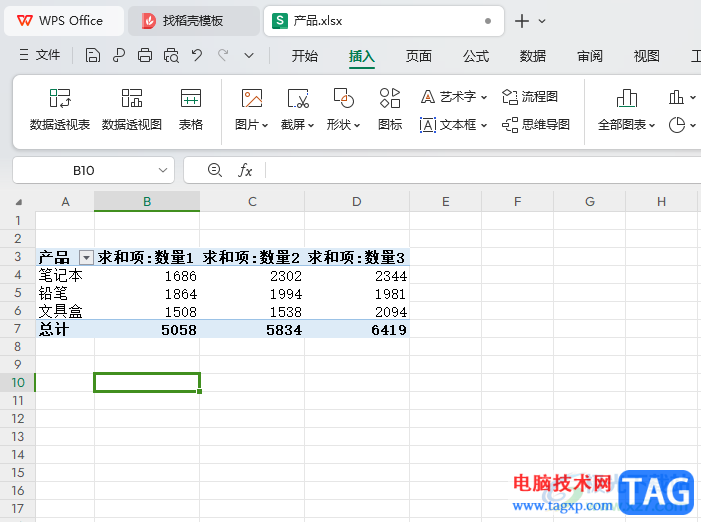The height and width of the screenshot is (522, 701).
Task: Open the Icons (图标) library
Action: [390, 110]
